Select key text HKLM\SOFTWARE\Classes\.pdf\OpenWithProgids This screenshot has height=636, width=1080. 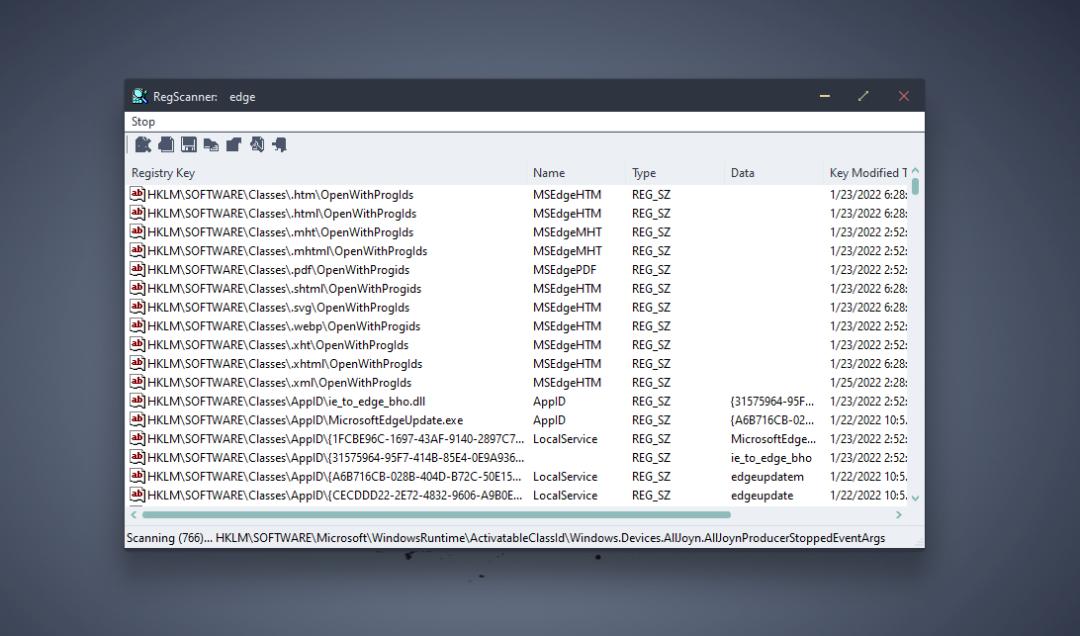[x=278, y=270]
